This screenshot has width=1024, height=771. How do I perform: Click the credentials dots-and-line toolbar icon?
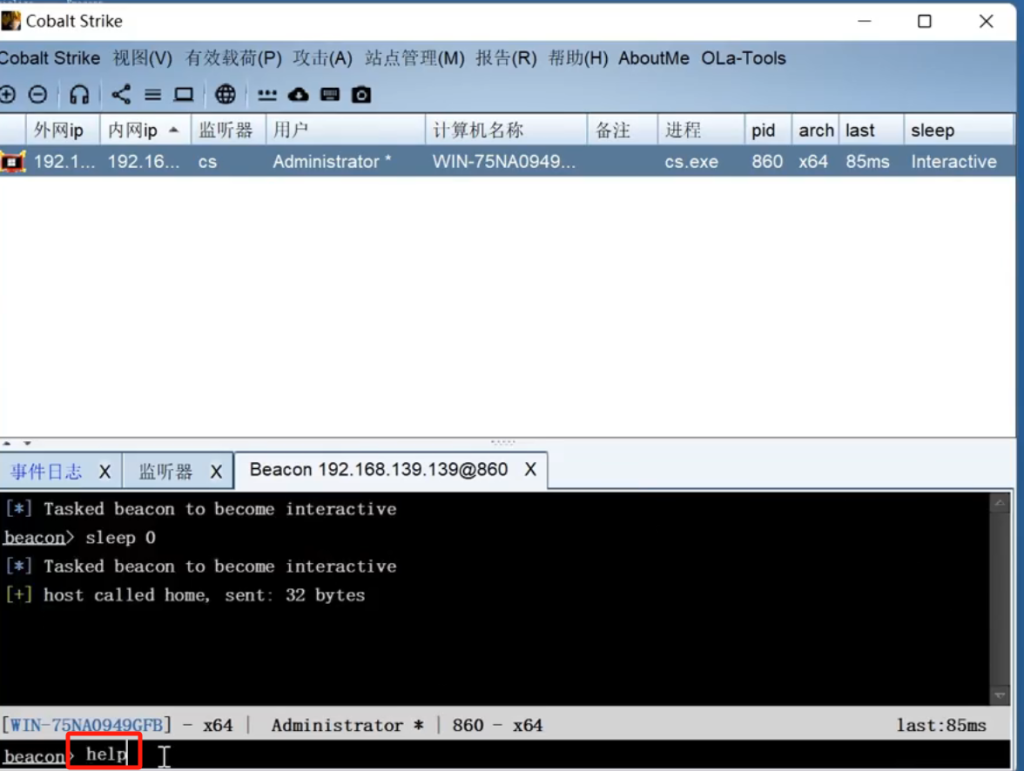(x=267, y=95)
